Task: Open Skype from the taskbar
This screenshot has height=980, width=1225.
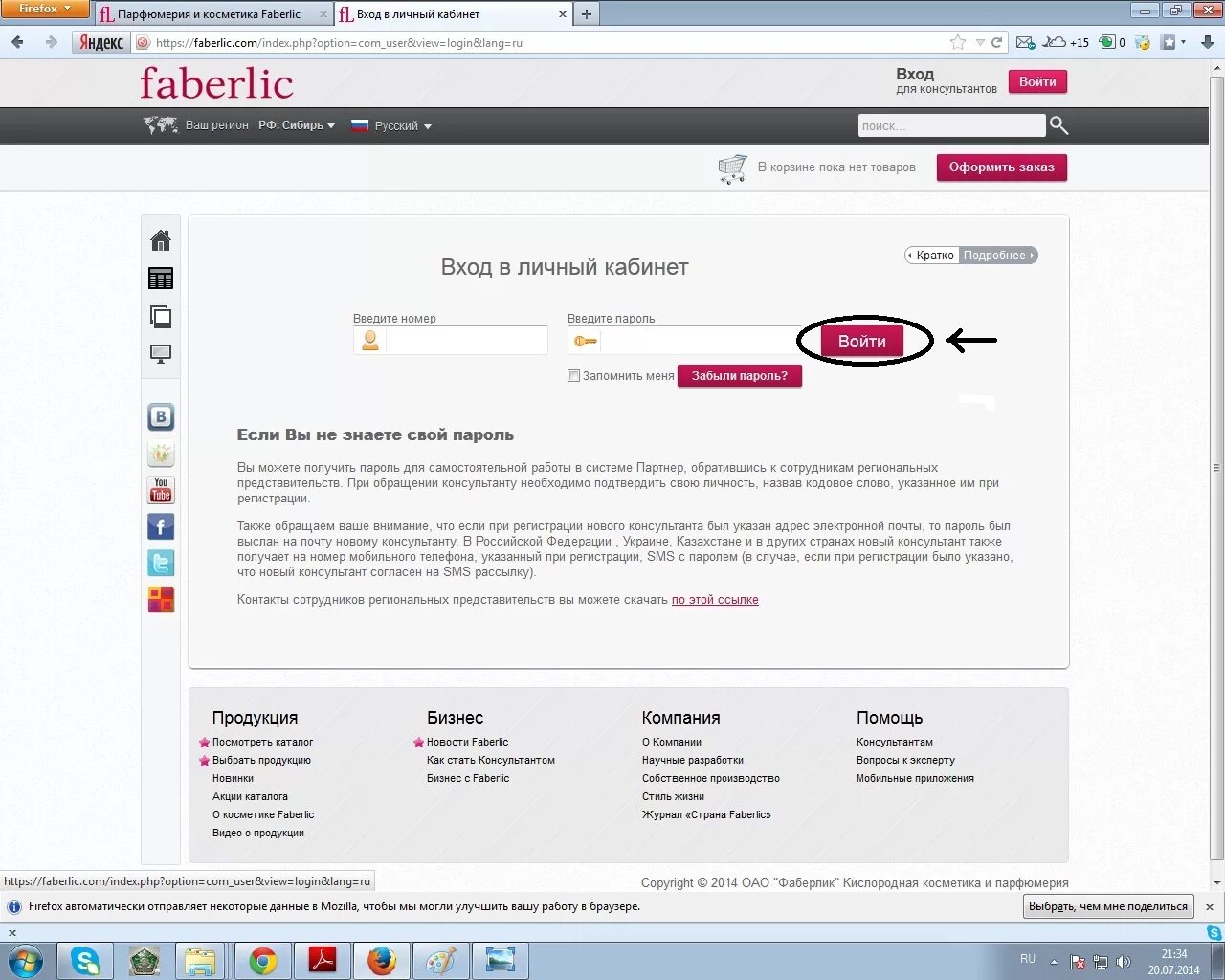Action: (x=85, y=960)
